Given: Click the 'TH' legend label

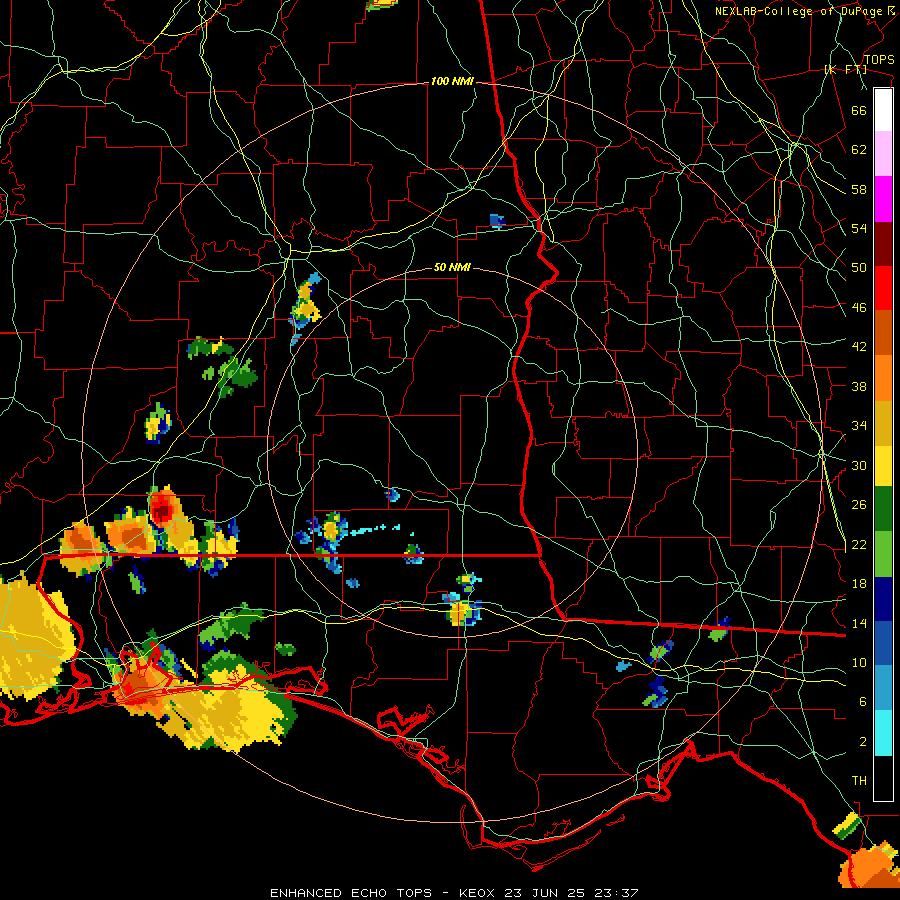Looking at the screenshot, I should 859,781.
